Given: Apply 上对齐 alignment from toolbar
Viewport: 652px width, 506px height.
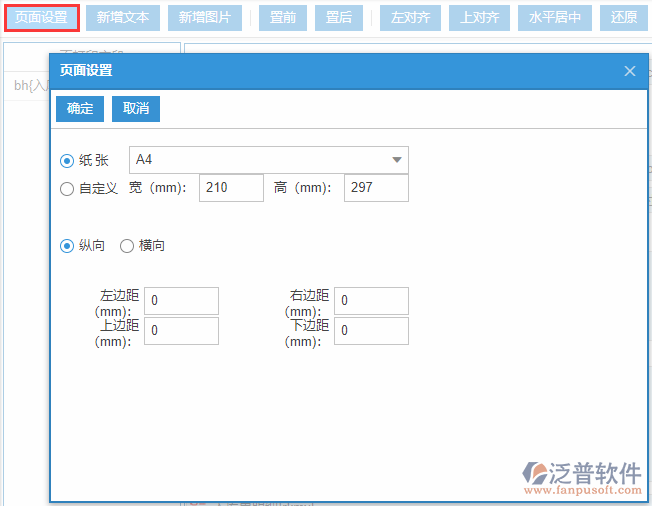Looking at the screenshot, I should tap(479, 18).
